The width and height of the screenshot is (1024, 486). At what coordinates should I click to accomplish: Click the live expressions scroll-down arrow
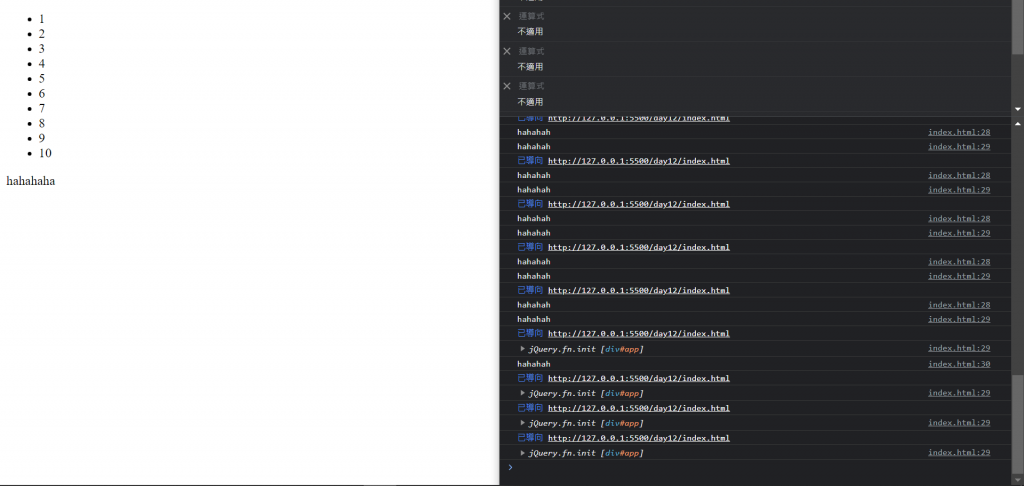(1018, 109)
